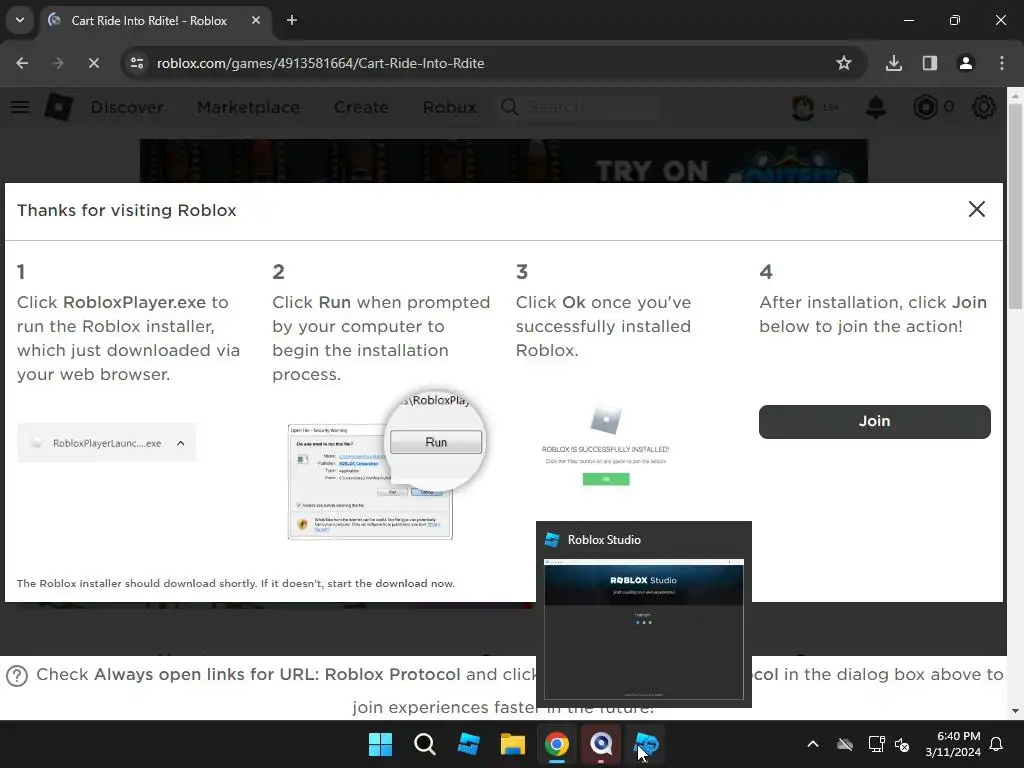Click the address bar URL
Viewport: 1024px width, 768px height.
coord(320,63)
